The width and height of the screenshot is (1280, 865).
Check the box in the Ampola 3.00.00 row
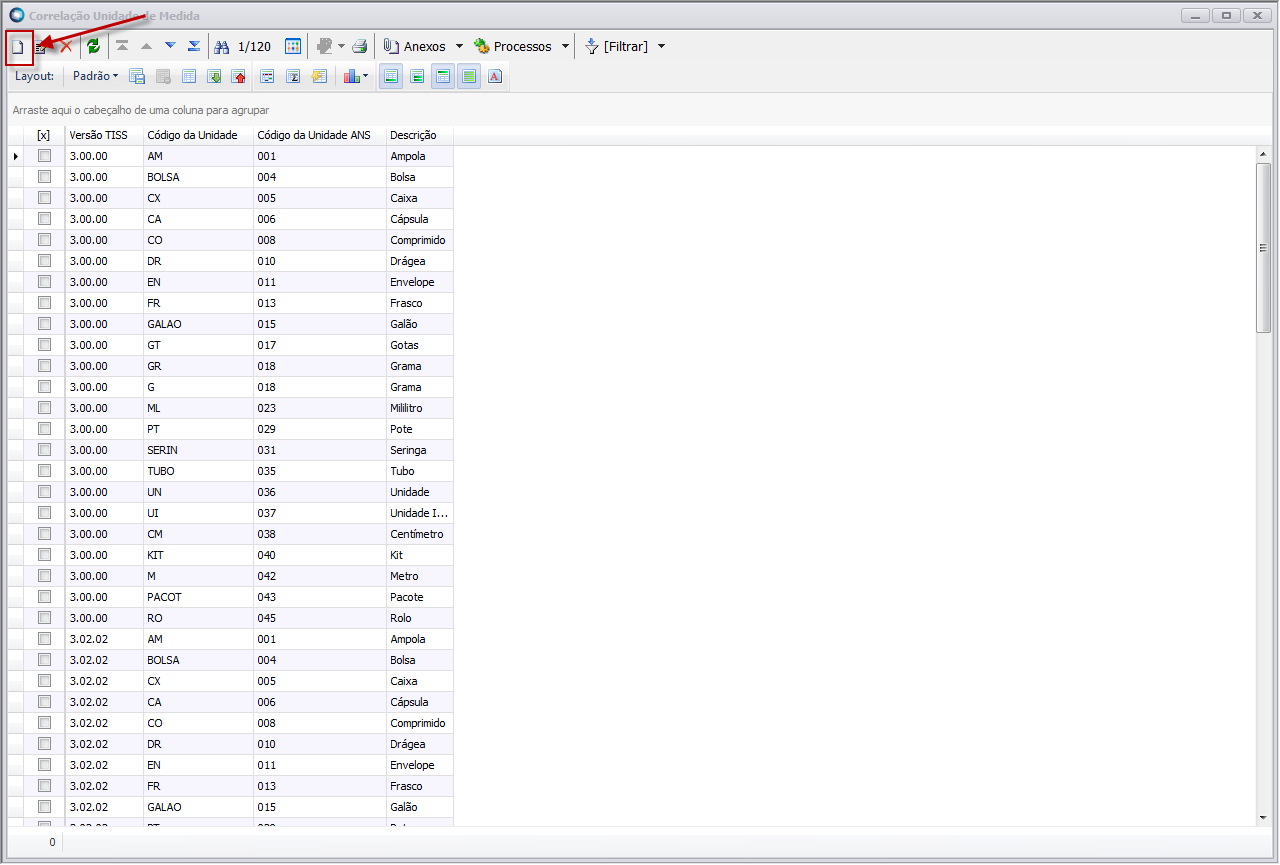(x=44, y=156)
